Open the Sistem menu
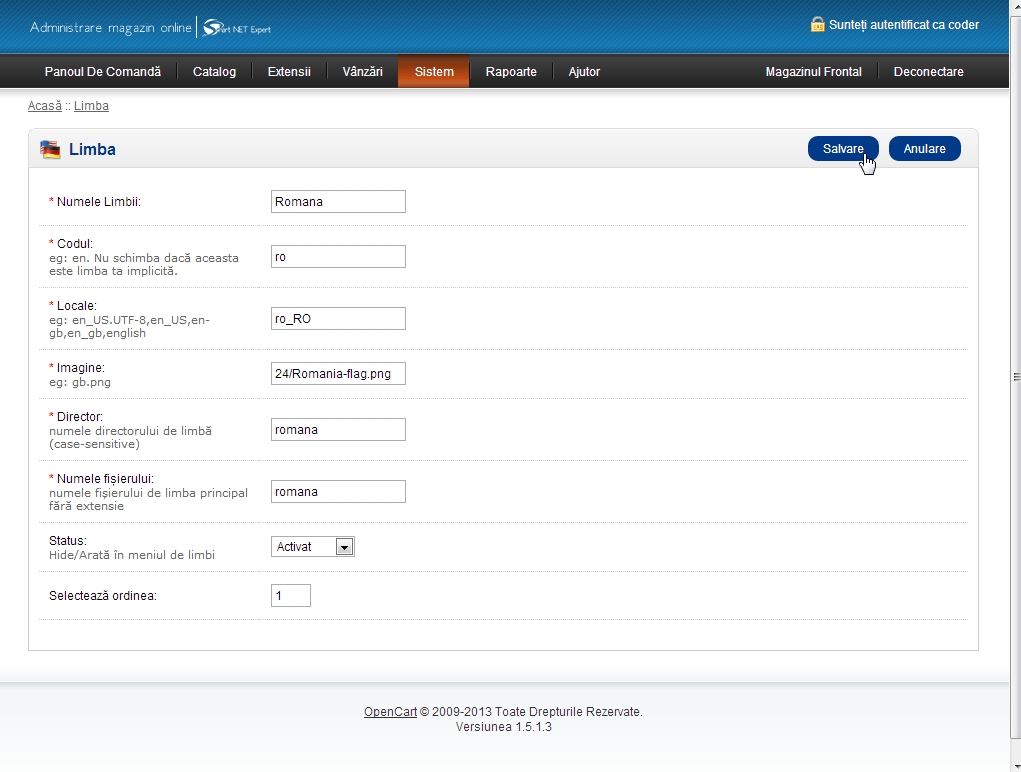 (434, 72)
